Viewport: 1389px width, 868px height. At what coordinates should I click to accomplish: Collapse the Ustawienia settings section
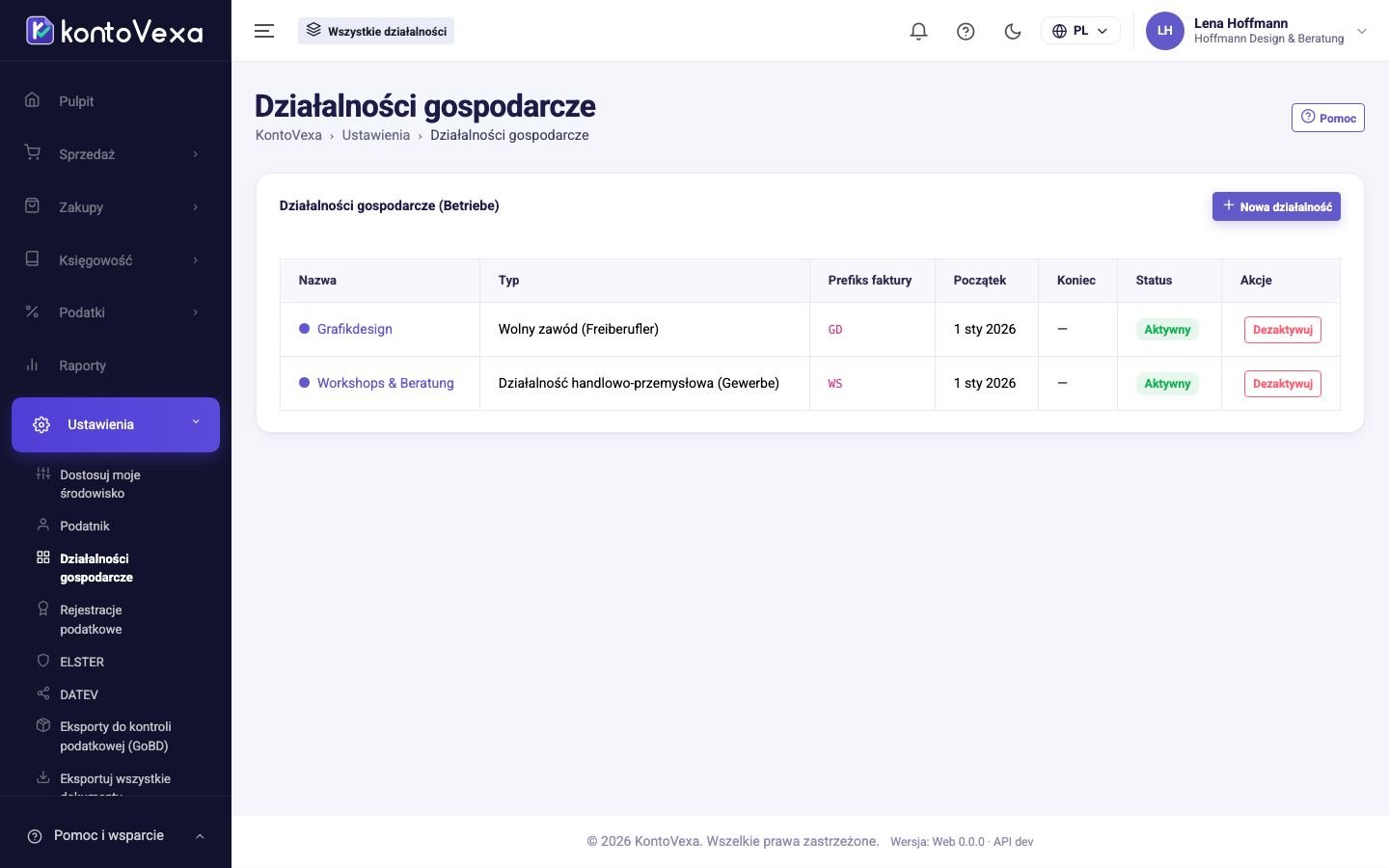coord(116,424)
